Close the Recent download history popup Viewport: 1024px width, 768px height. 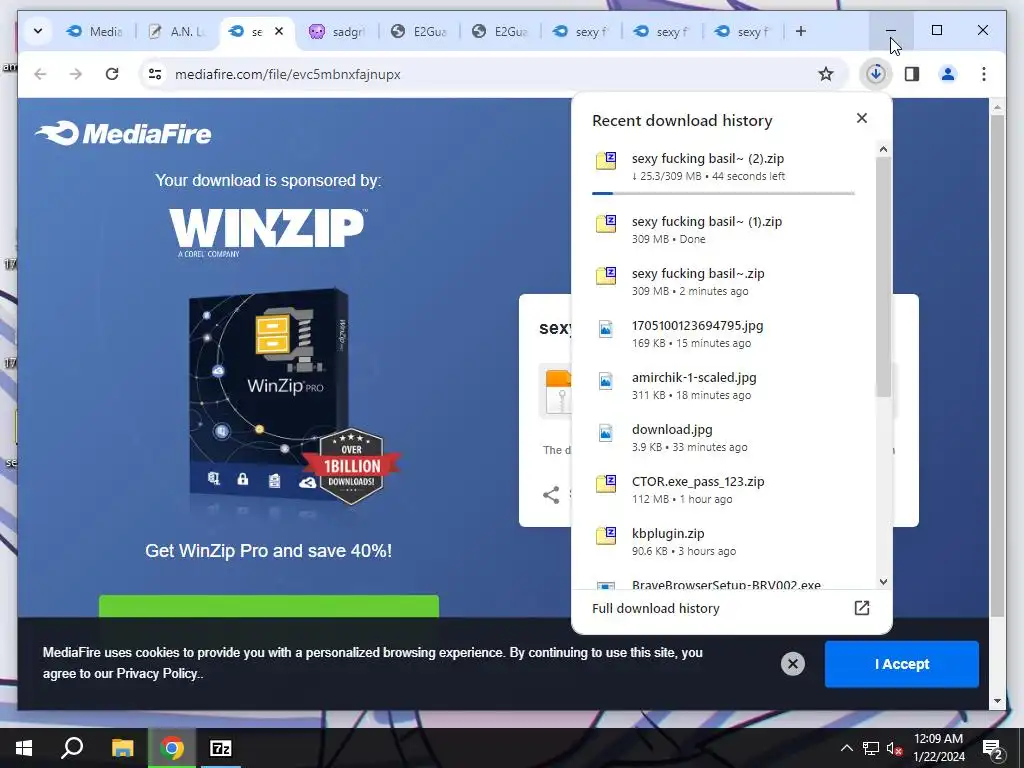(861, 118)
